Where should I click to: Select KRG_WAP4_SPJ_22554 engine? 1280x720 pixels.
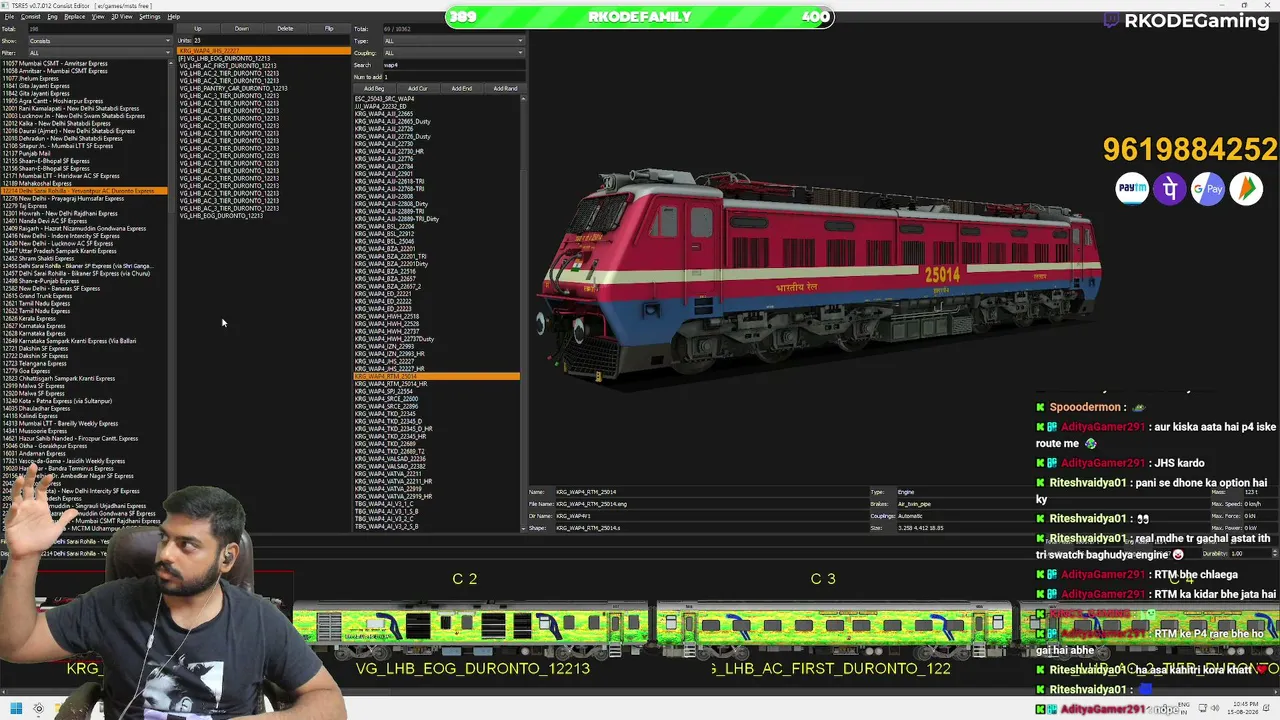437,391
